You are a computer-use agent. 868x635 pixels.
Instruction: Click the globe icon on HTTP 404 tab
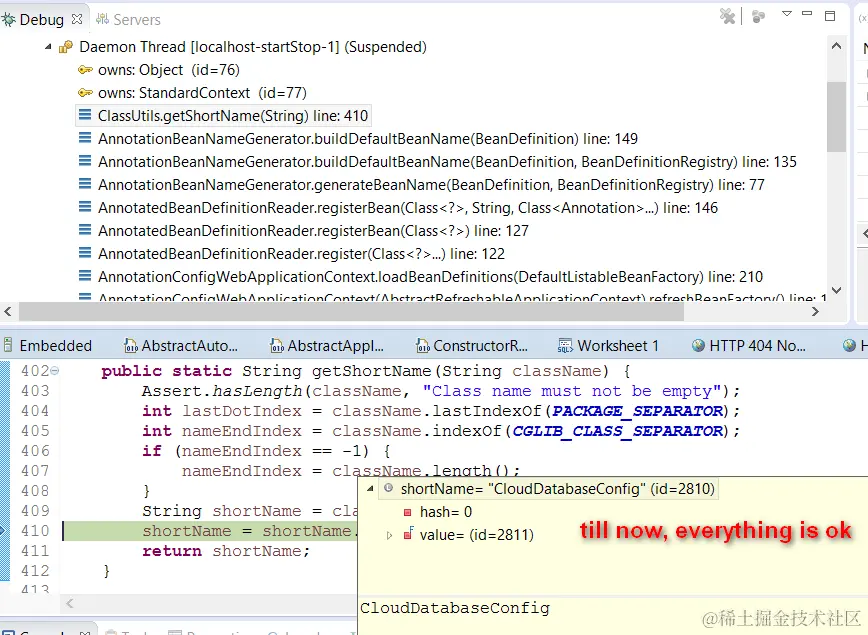(x=699, y=345)
